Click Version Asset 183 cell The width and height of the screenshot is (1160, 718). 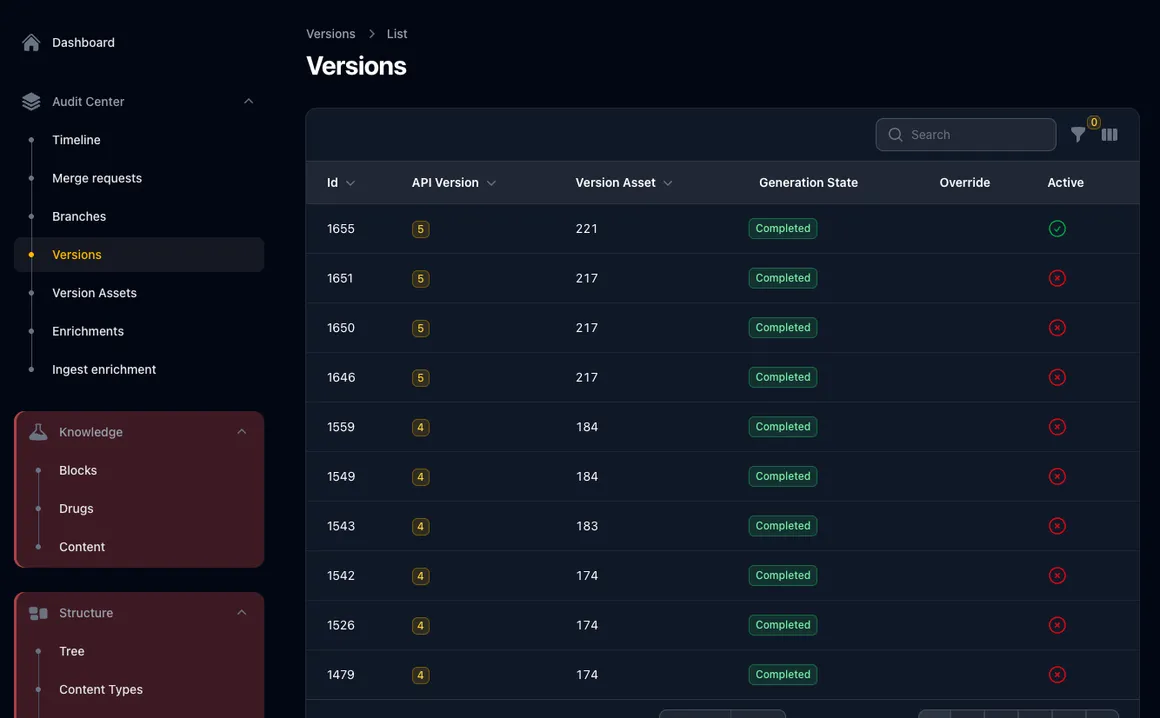587,526
